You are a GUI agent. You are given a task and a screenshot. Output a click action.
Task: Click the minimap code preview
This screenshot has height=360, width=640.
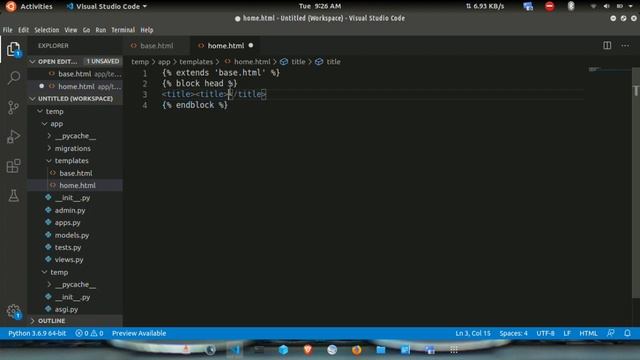[594, 69]
